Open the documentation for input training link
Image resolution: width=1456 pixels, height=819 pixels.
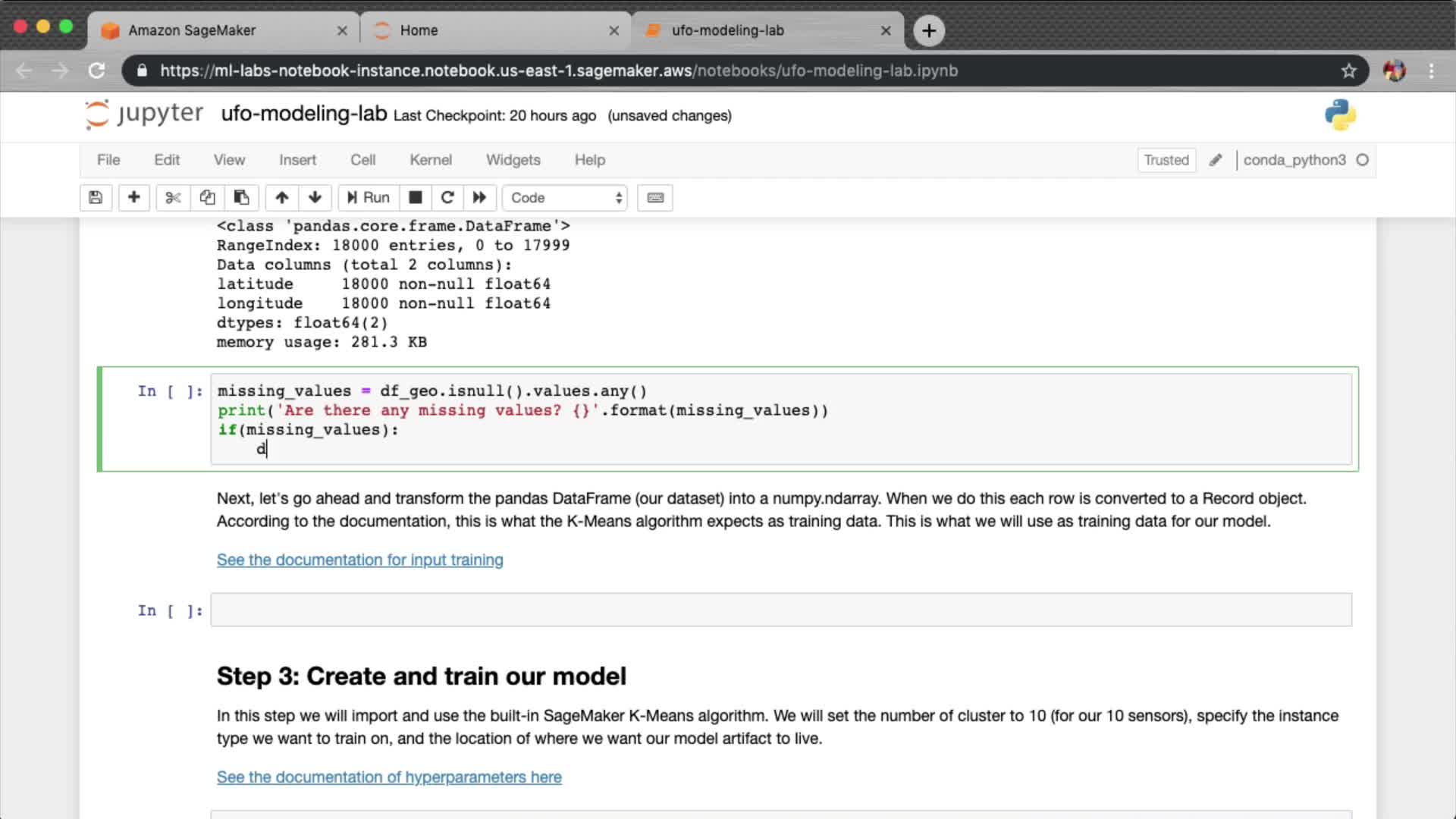coord(359,560)
